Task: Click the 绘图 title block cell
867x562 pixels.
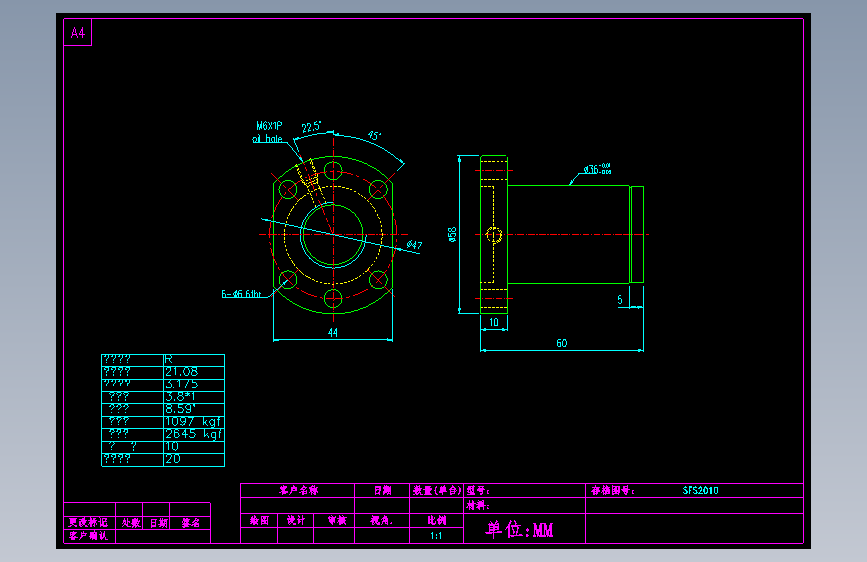Action: pyautogui.click(x=259, y=521)
